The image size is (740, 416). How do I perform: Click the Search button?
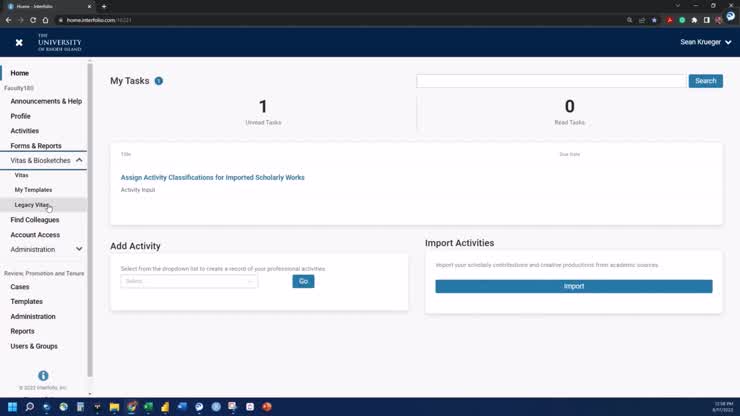(706, 81)
